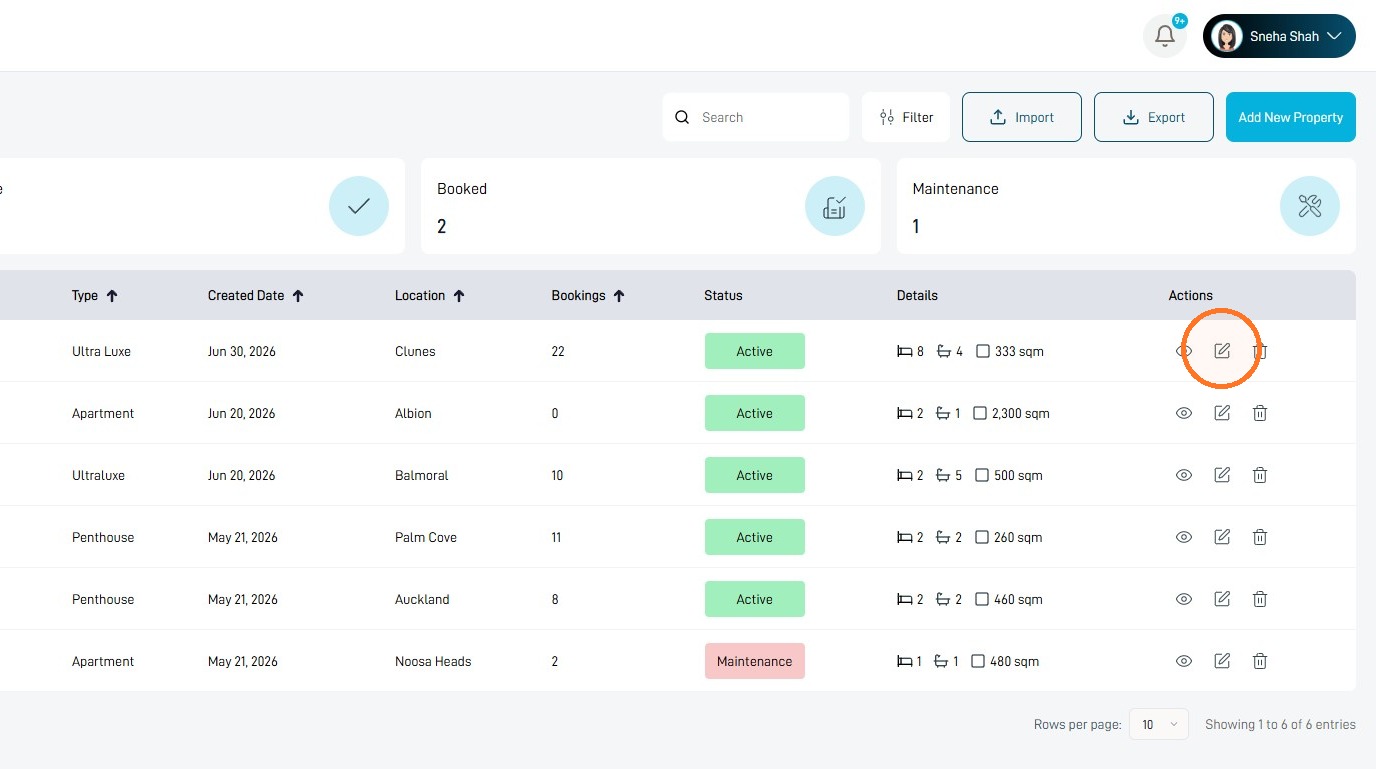View the Noosa Heads property details

coord(1184,661)
